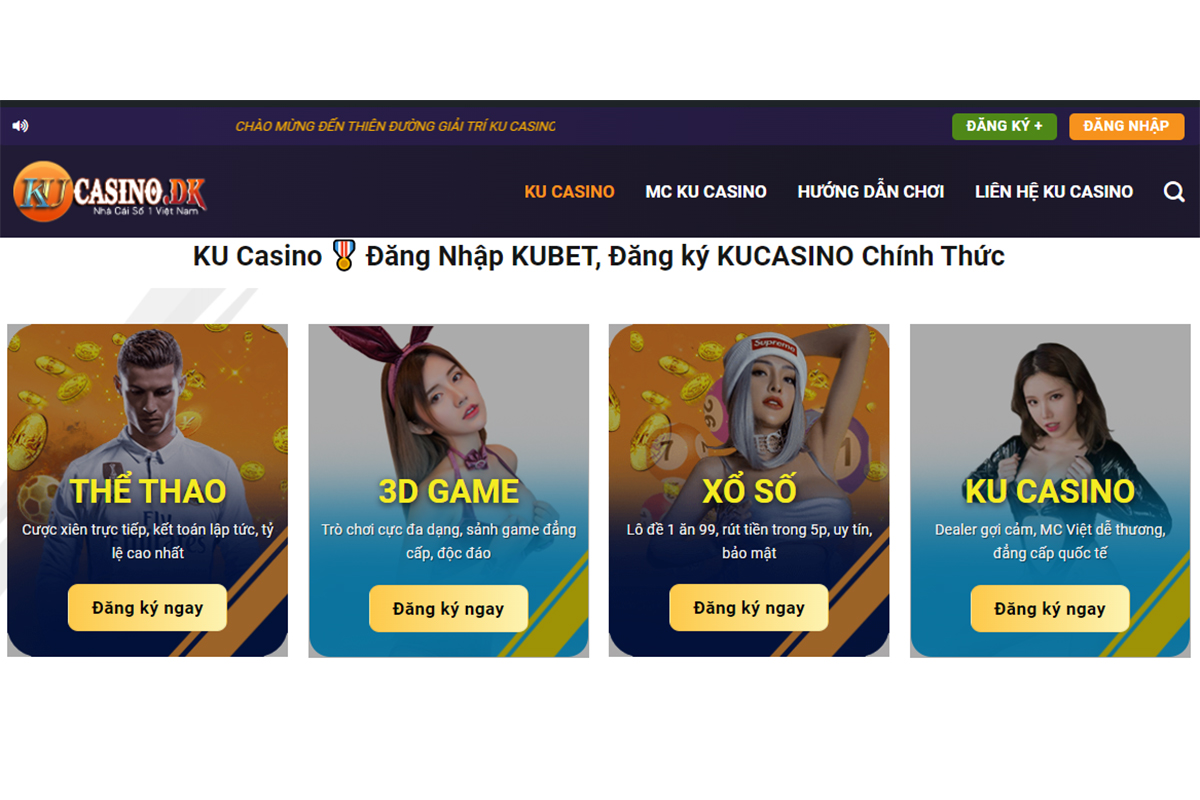This screenshot has width=1200, height=800.
Task: Click the KU Casino.DK logo
Action: pos(110,192)
